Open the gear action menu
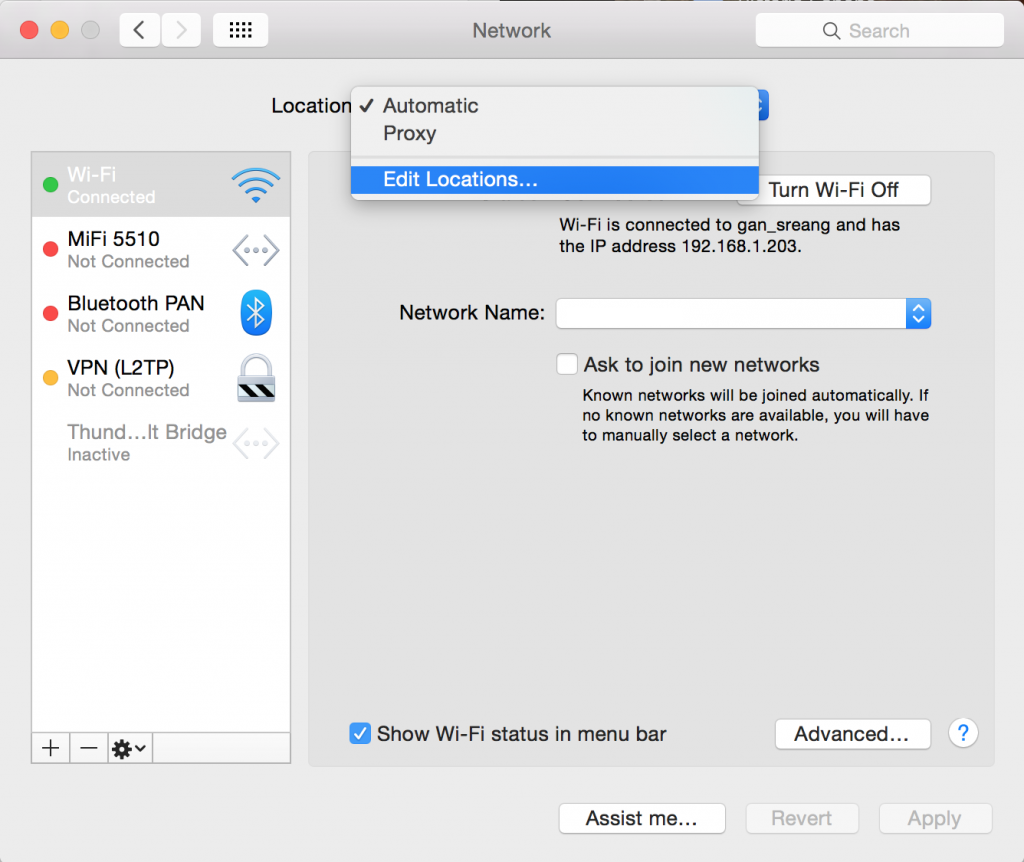1024x862 pixels. click(x=128, y=747)
